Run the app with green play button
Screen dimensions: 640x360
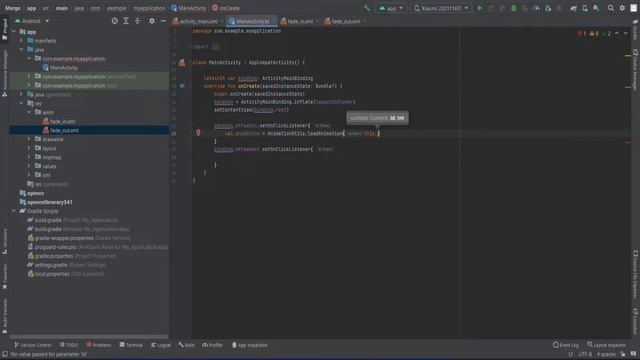[x=480, y=8]
